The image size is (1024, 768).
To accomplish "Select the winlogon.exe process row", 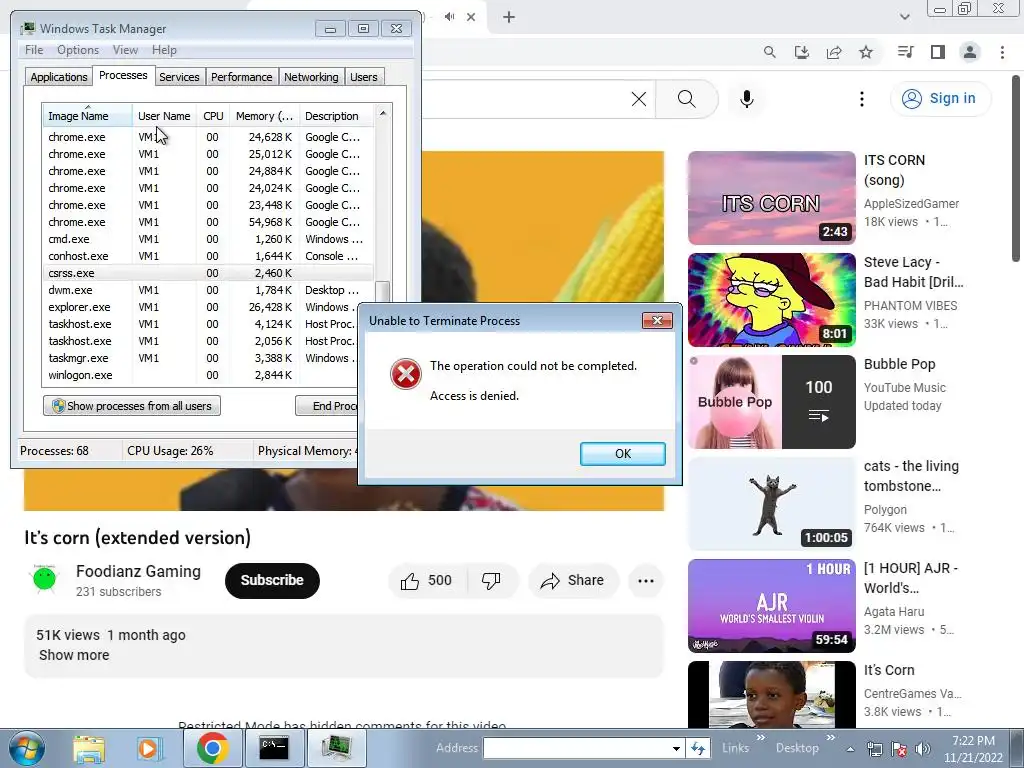I will click(x=200, y=375).
